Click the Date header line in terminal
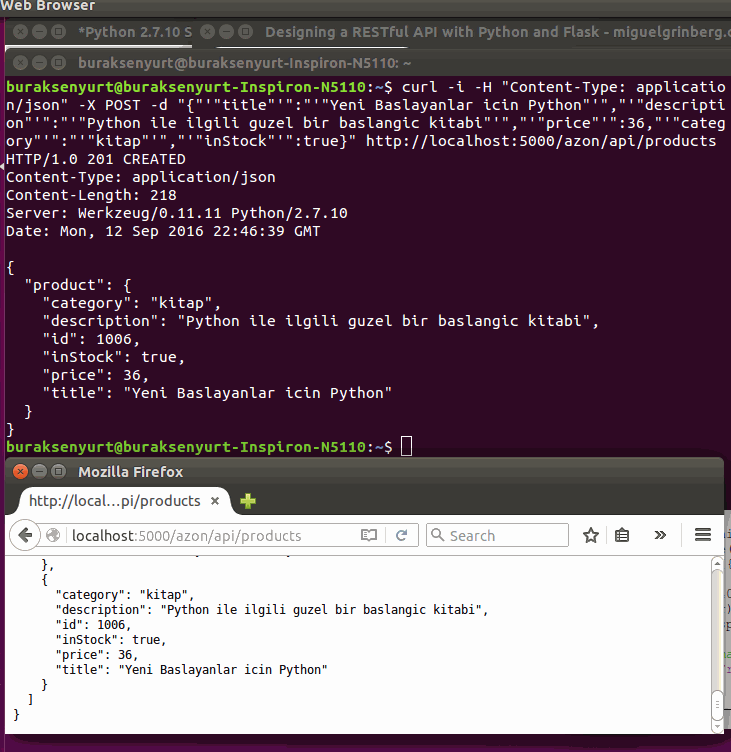This screenshot has height=752, width=731. [163, 231]
